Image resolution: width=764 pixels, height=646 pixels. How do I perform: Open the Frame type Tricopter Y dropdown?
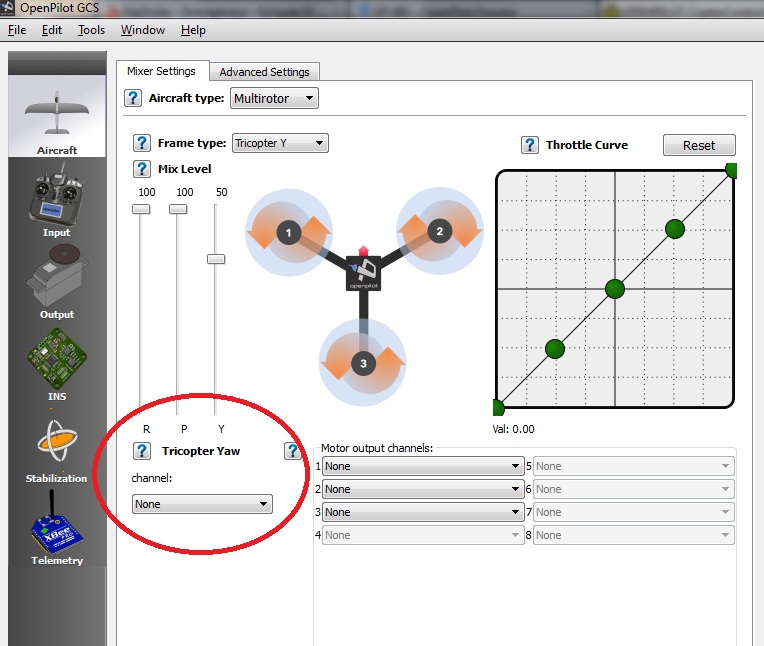point(280,143)
